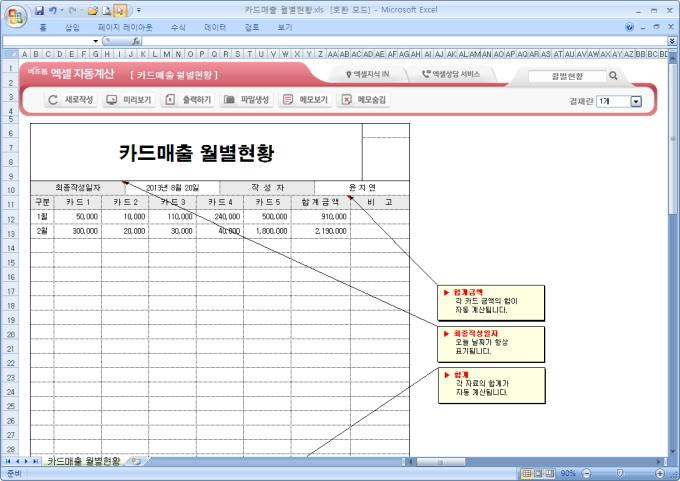Redo the last undone action
Viewport: 680px width, 481px height.
pyautogui.click(x=72, y=10)
